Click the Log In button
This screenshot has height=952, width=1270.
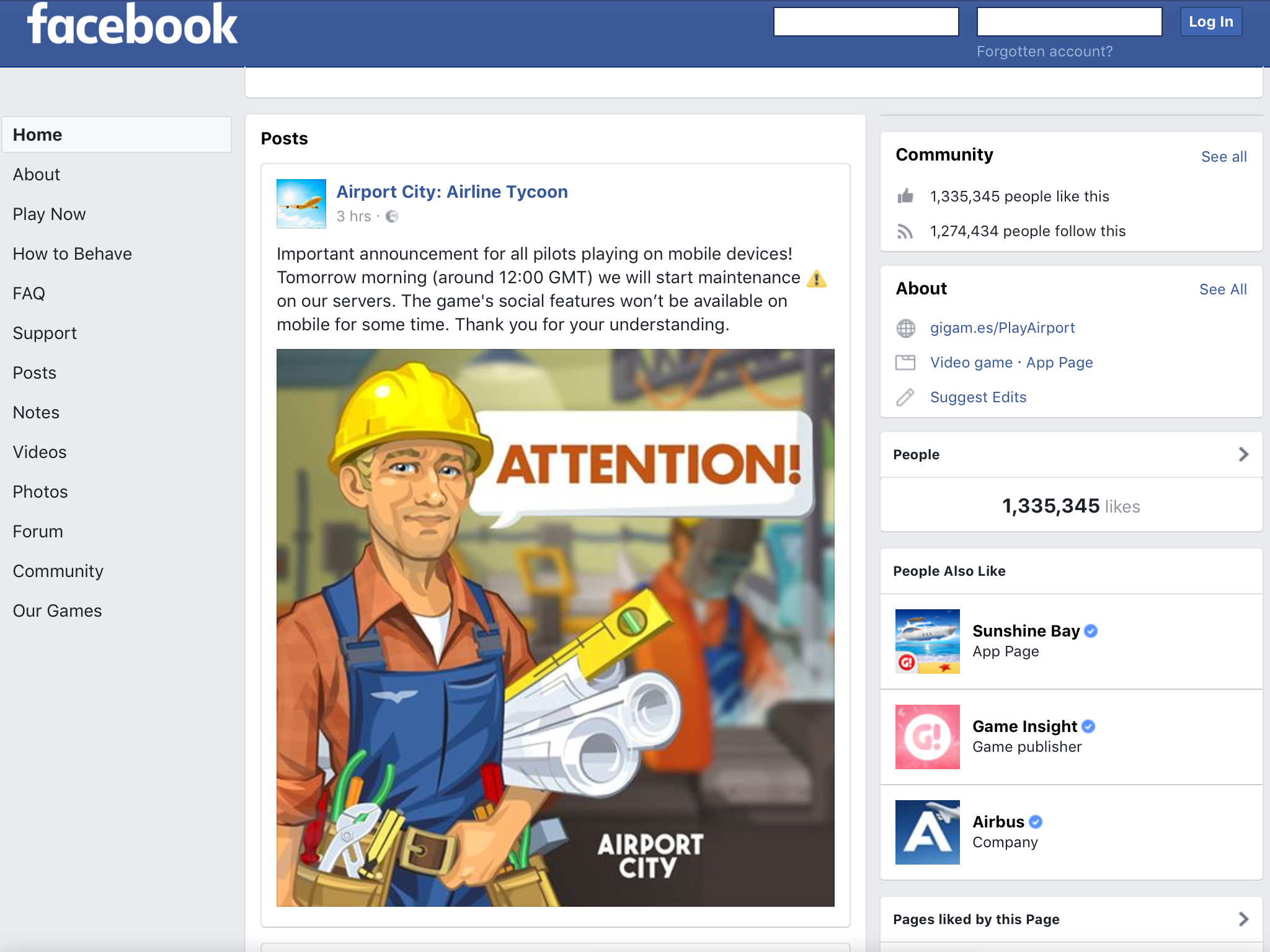click(x=1211, y=22)
